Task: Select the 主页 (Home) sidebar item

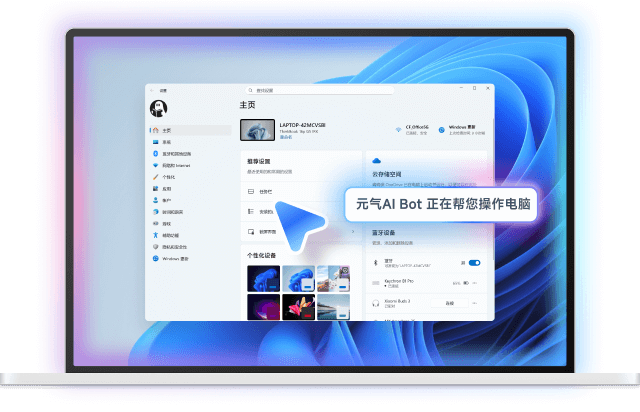Action: click(x=166, y=130)
